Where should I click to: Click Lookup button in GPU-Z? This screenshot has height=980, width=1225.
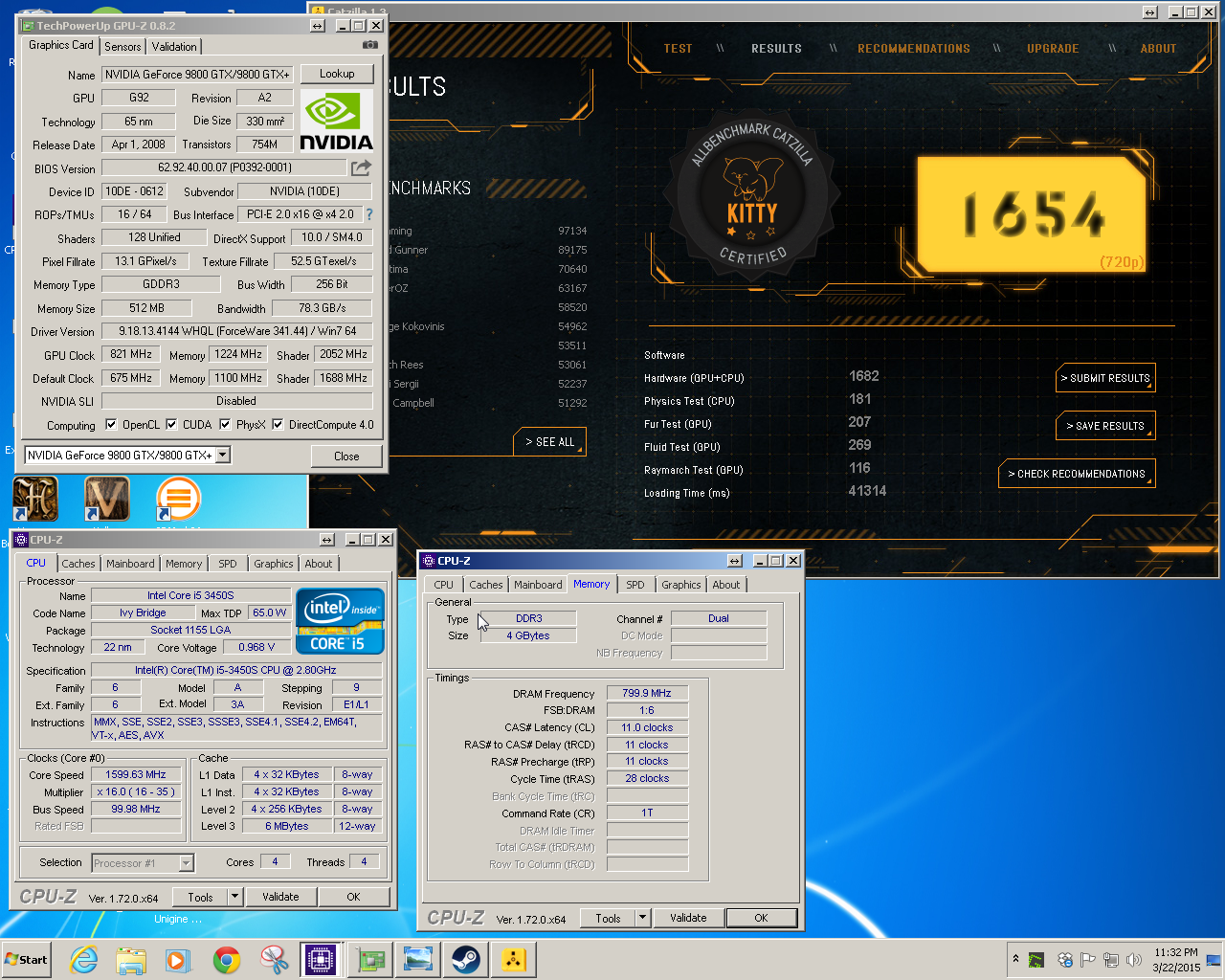point(337,74)
